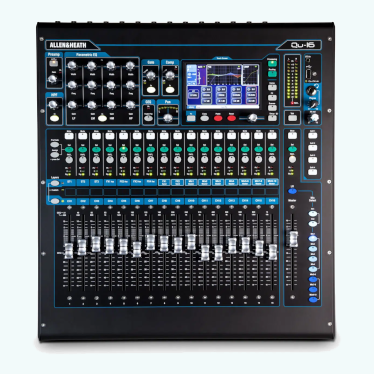Viewport: 374px width, 374px height.
Task: Select channel 14 with its green Sel key
Action: click(x=245, y=150)
